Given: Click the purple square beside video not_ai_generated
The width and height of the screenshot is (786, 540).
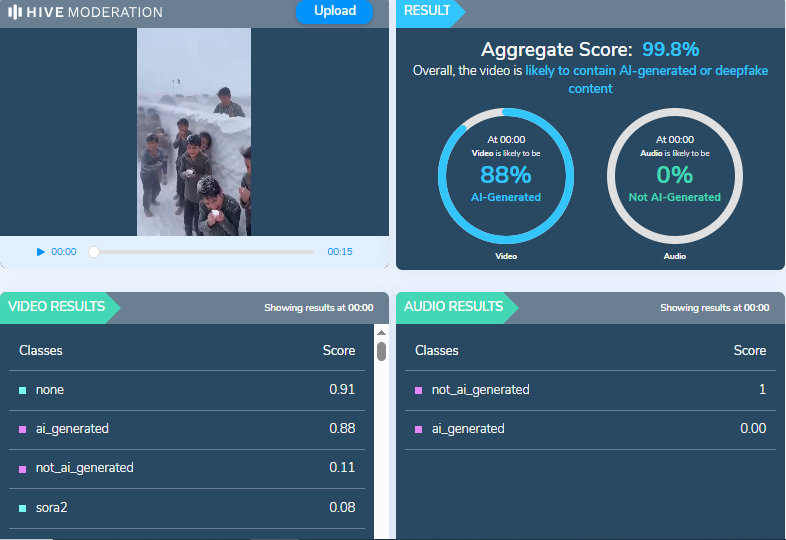Looking at the screenshot, I should pos(23,468).
